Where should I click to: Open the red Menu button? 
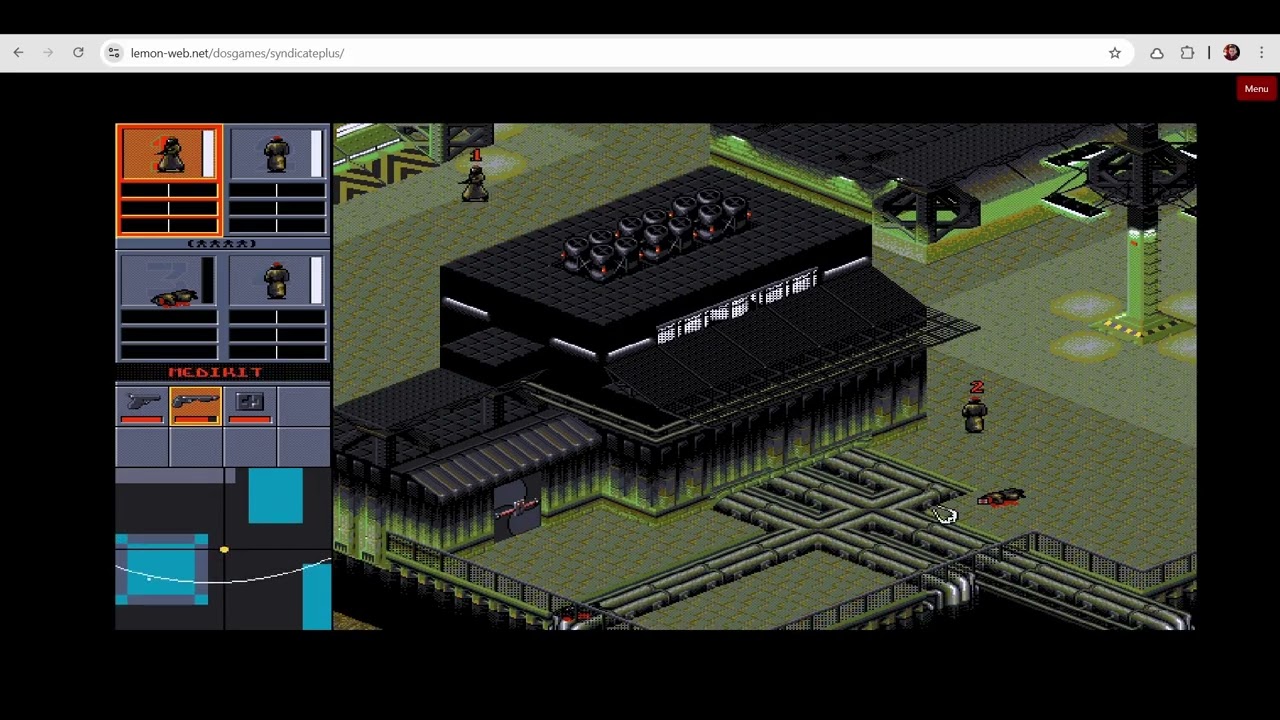pyautogui.click(x=1256, y=89)
